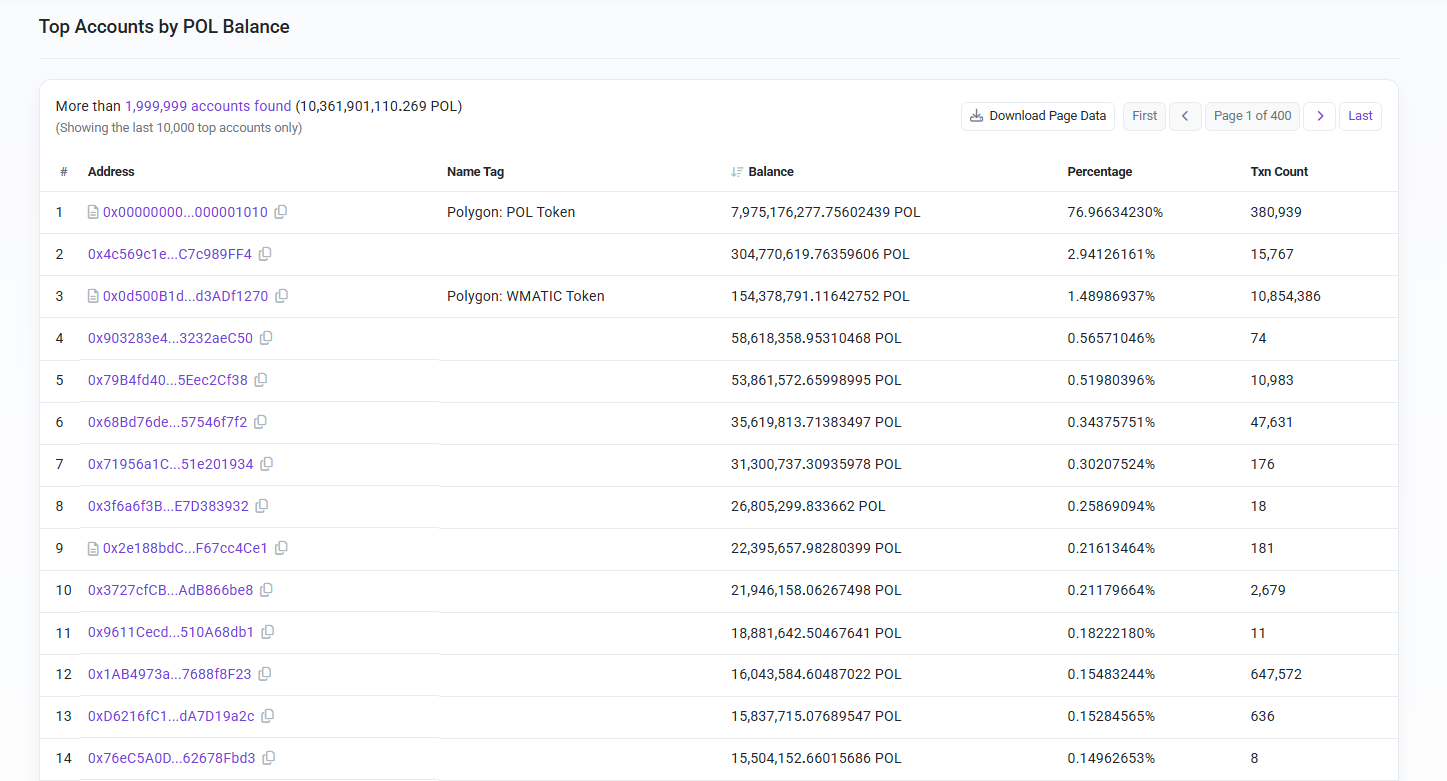Download Page Data

pos(1038,116)
